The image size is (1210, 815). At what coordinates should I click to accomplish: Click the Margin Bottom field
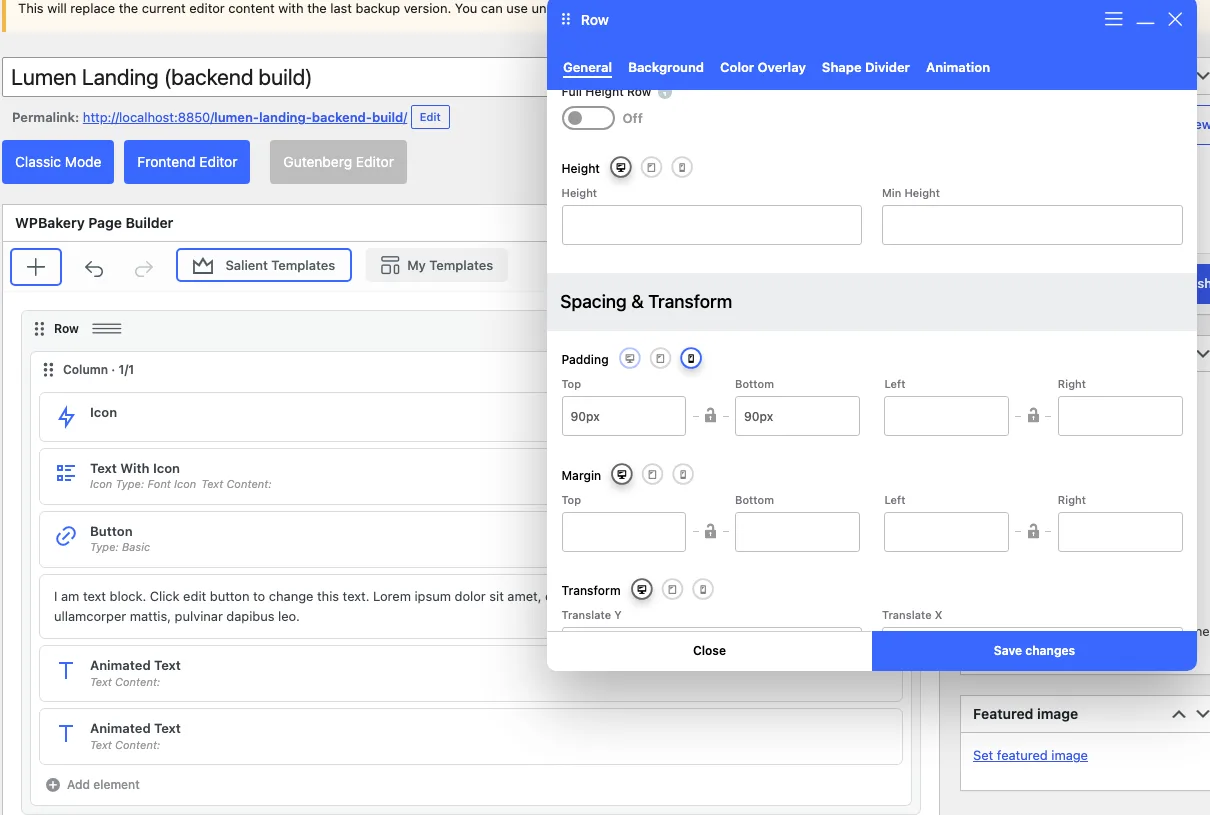797,532
